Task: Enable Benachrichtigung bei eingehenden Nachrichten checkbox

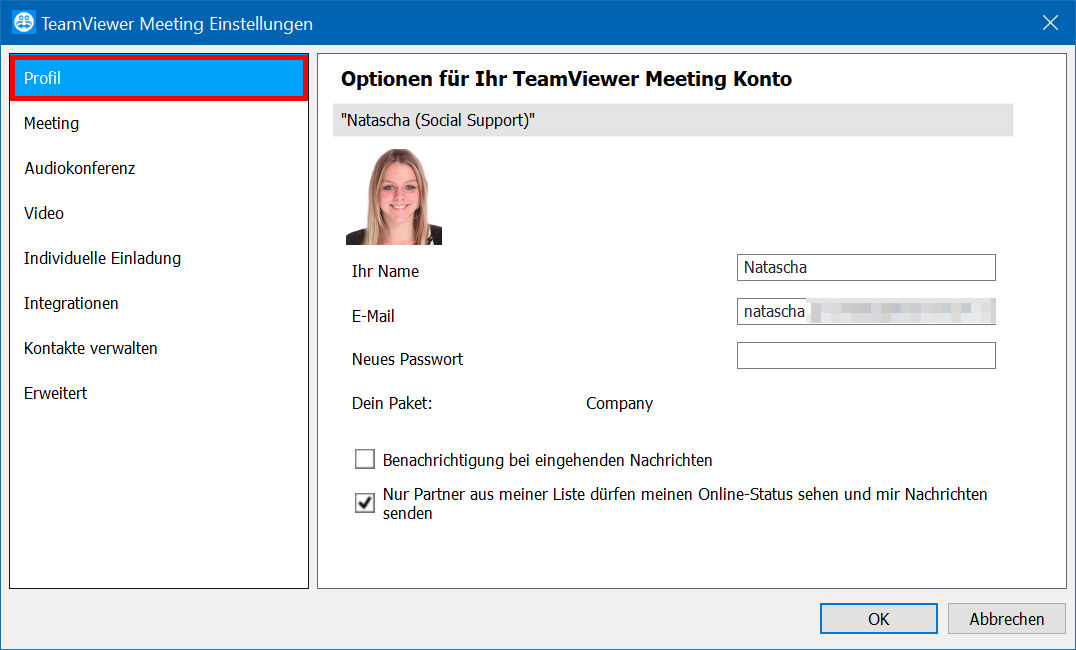Action: tap(364, 459)
